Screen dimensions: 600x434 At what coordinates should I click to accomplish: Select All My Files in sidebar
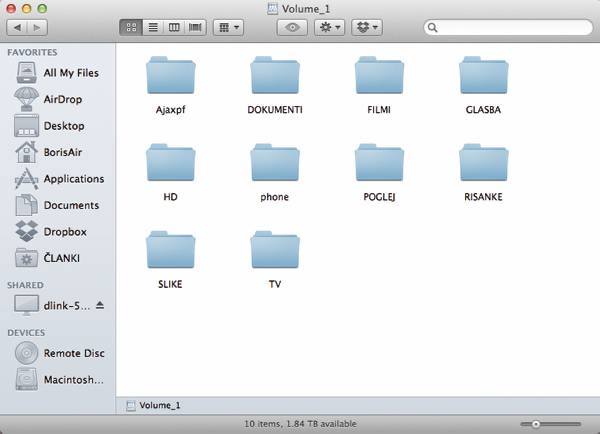click(x=57, y=73)
